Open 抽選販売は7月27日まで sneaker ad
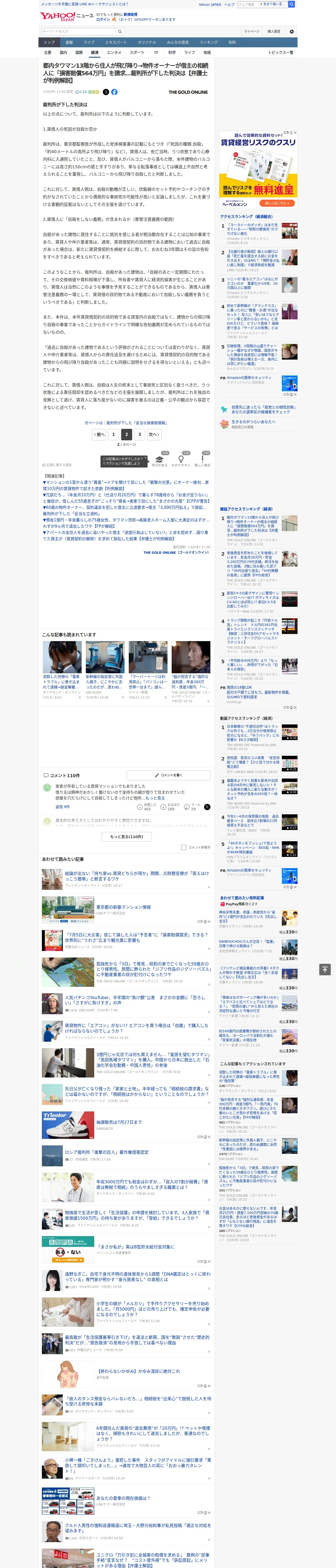Image resolution: width=336 pixels, height=1568 pixels. pos(119,1122)
